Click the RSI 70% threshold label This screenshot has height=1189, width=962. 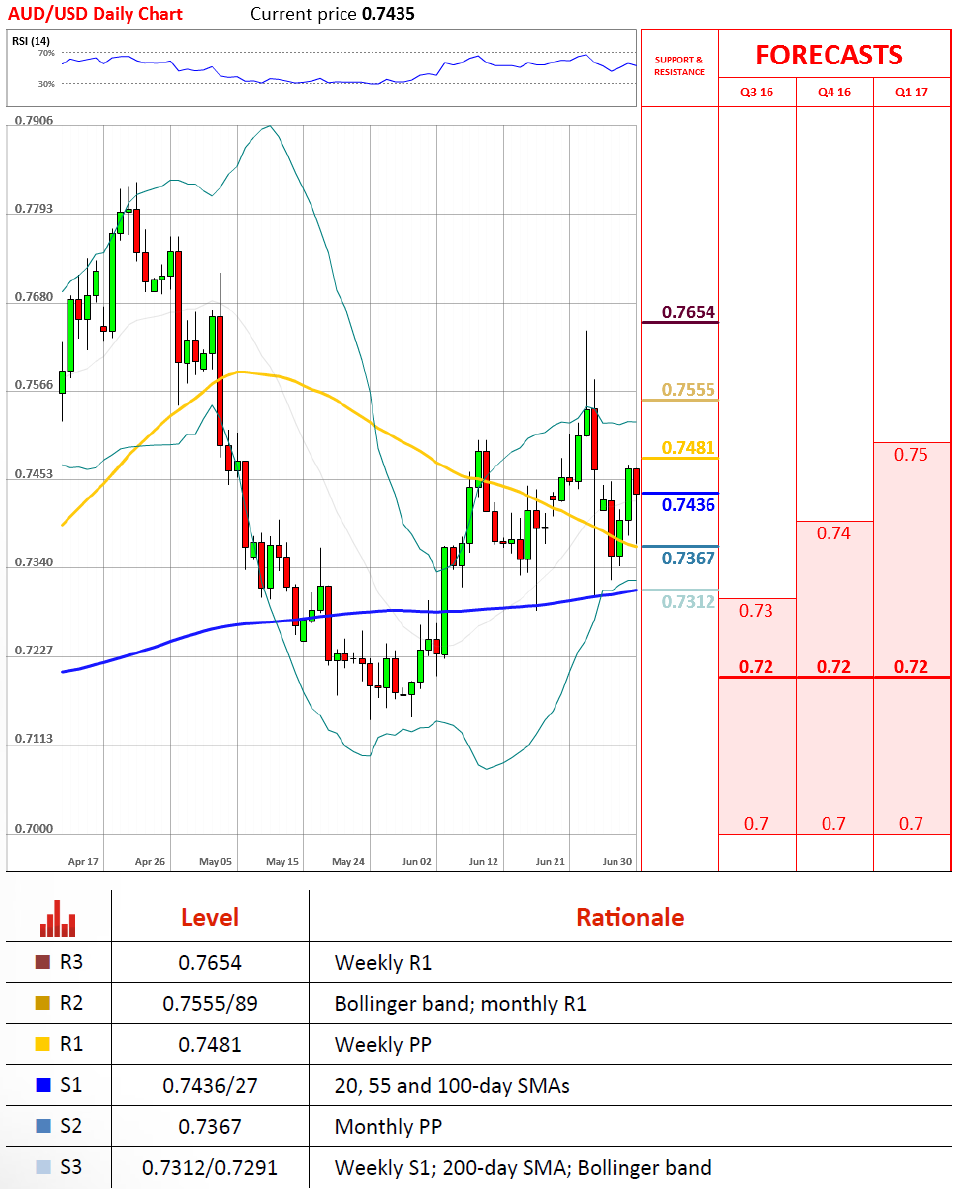pyautogui.click(x=46, y=53)
